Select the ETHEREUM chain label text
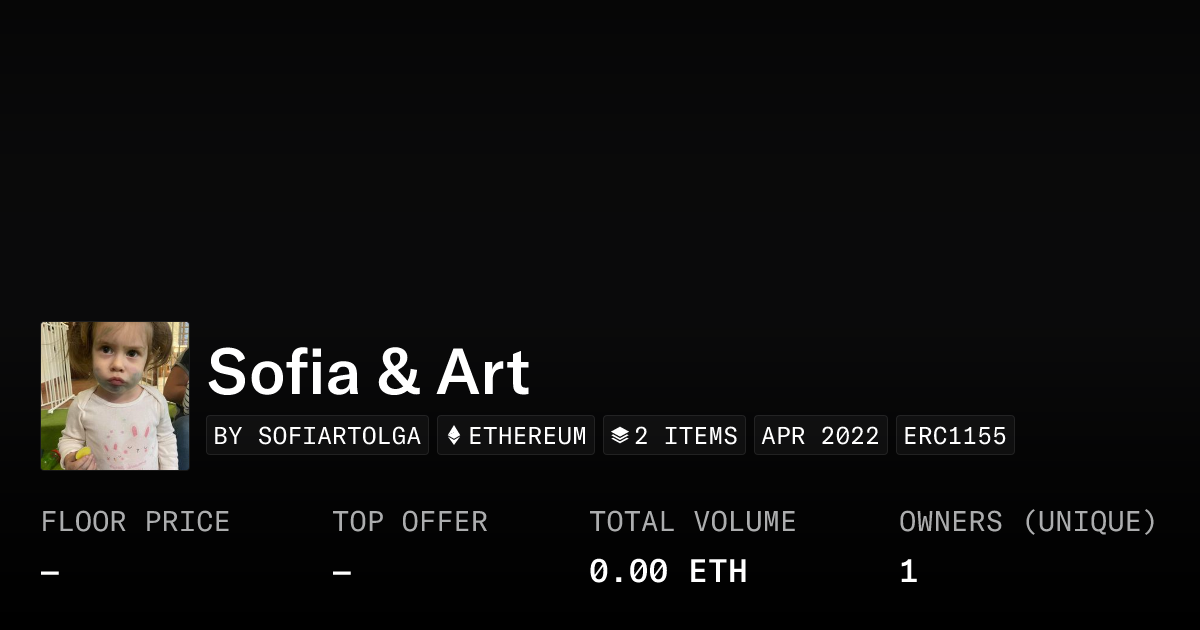Image resolution: width=1200 pixels, height=630 pixels. pyautogui.click(x=527, y=436)
